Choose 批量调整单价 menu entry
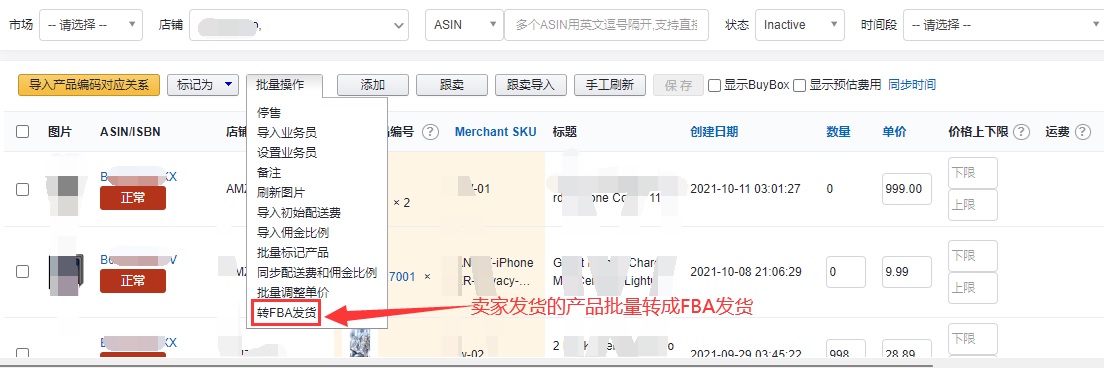Image resolution: width=1104 pixels, height=368 pixels. click(292, 292)
